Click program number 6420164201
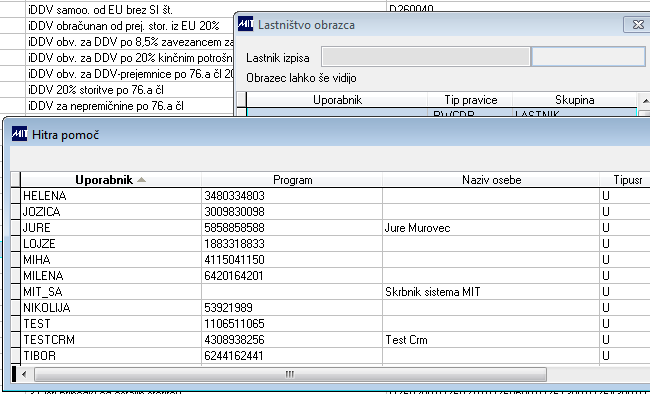The image size is (650, 394). pyautogui.click(x=234, y=276)
